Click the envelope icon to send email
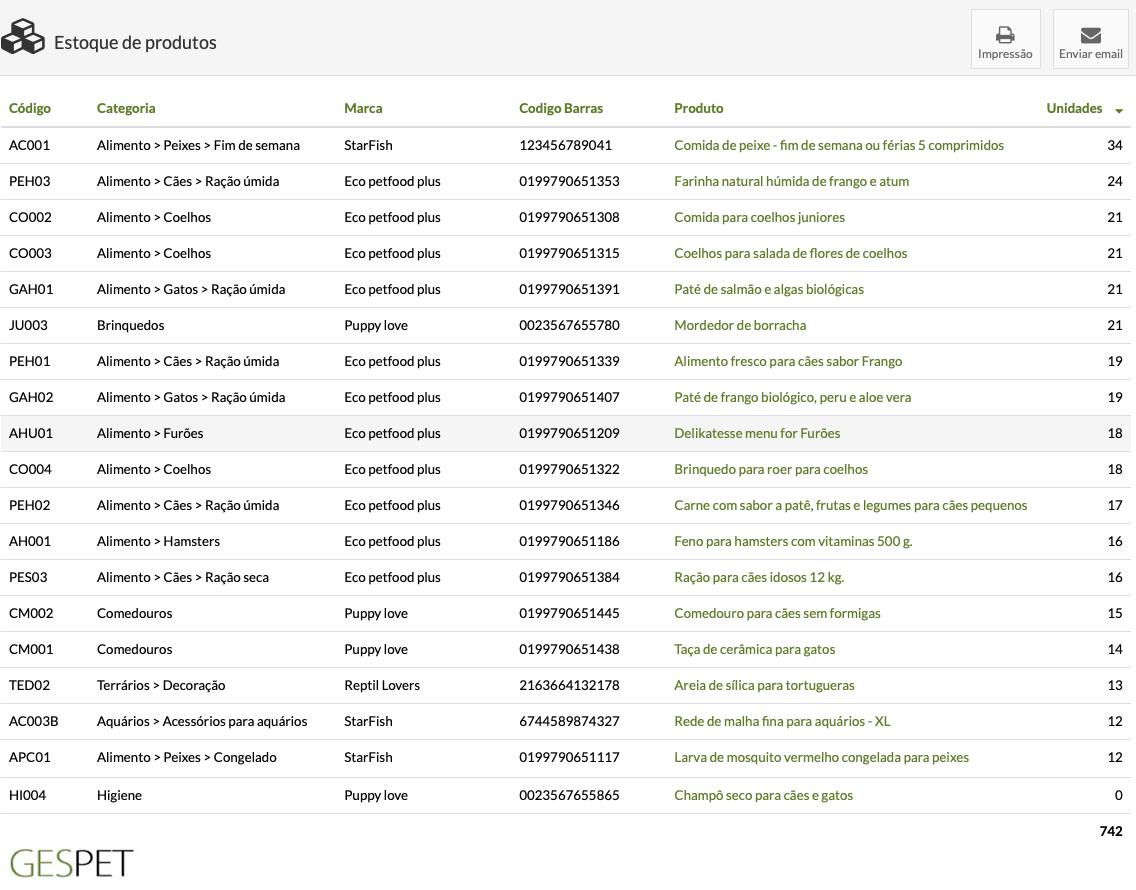This screenshot has width=1136, height=890. click(x=1090, y=35)
